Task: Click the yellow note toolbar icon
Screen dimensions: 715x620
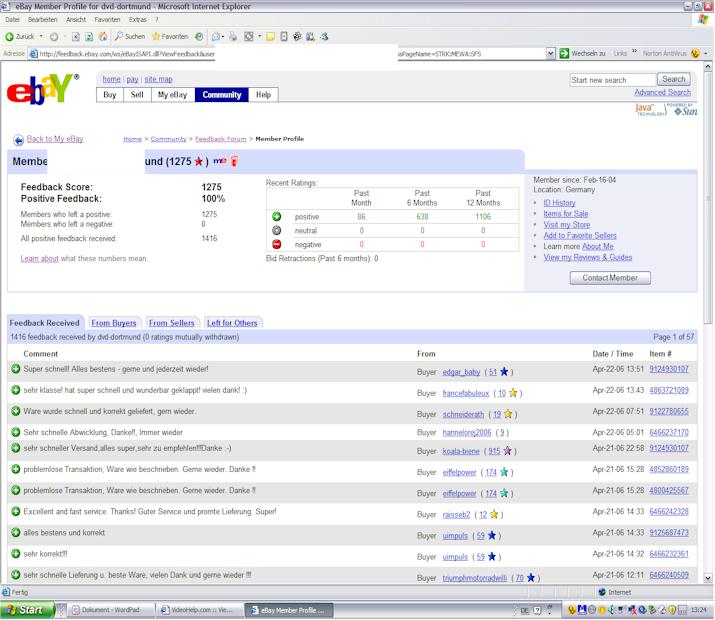Action: point(270,37)
